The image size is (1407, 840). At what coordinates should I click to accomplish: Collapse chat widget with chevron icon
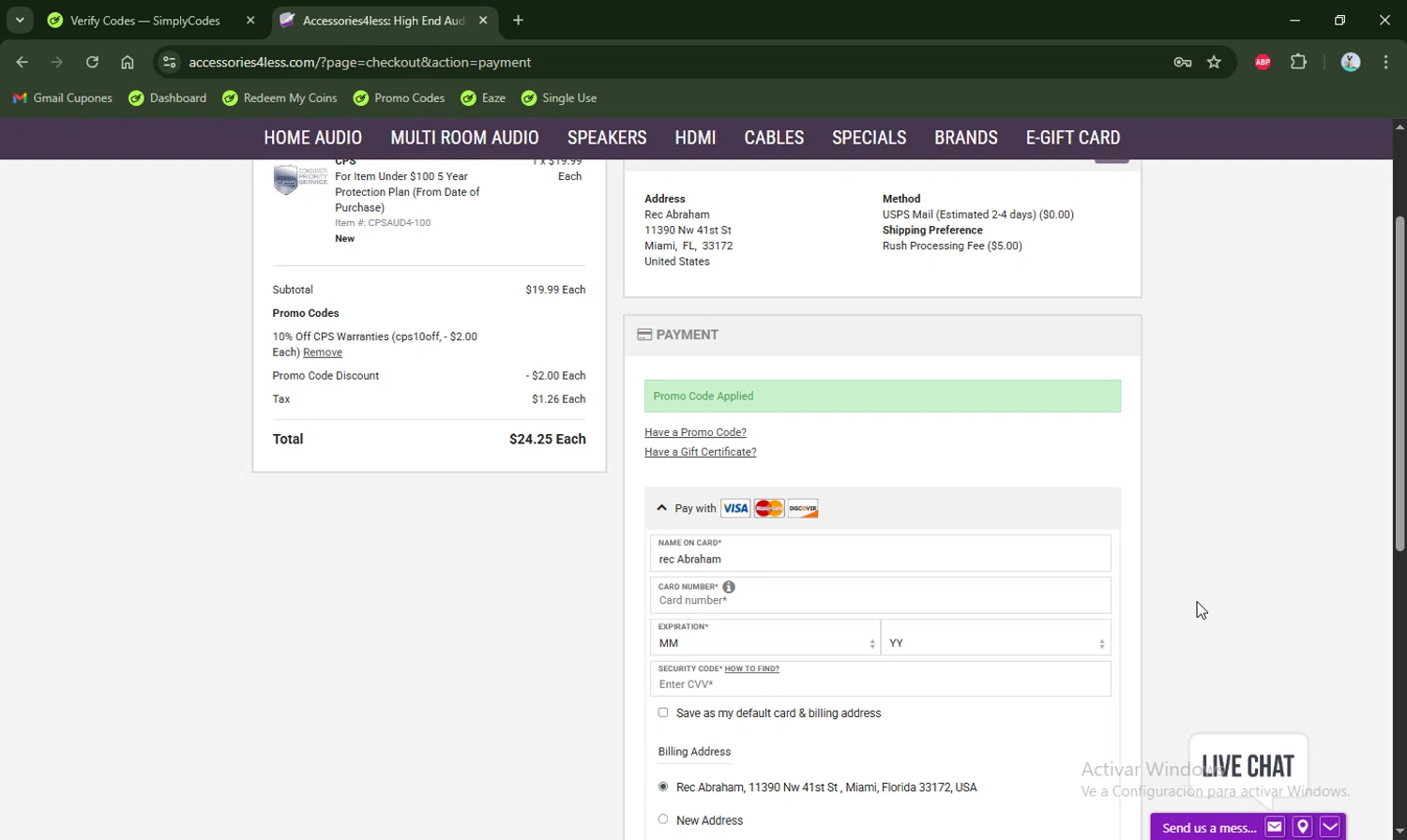tap(1330, 827)
